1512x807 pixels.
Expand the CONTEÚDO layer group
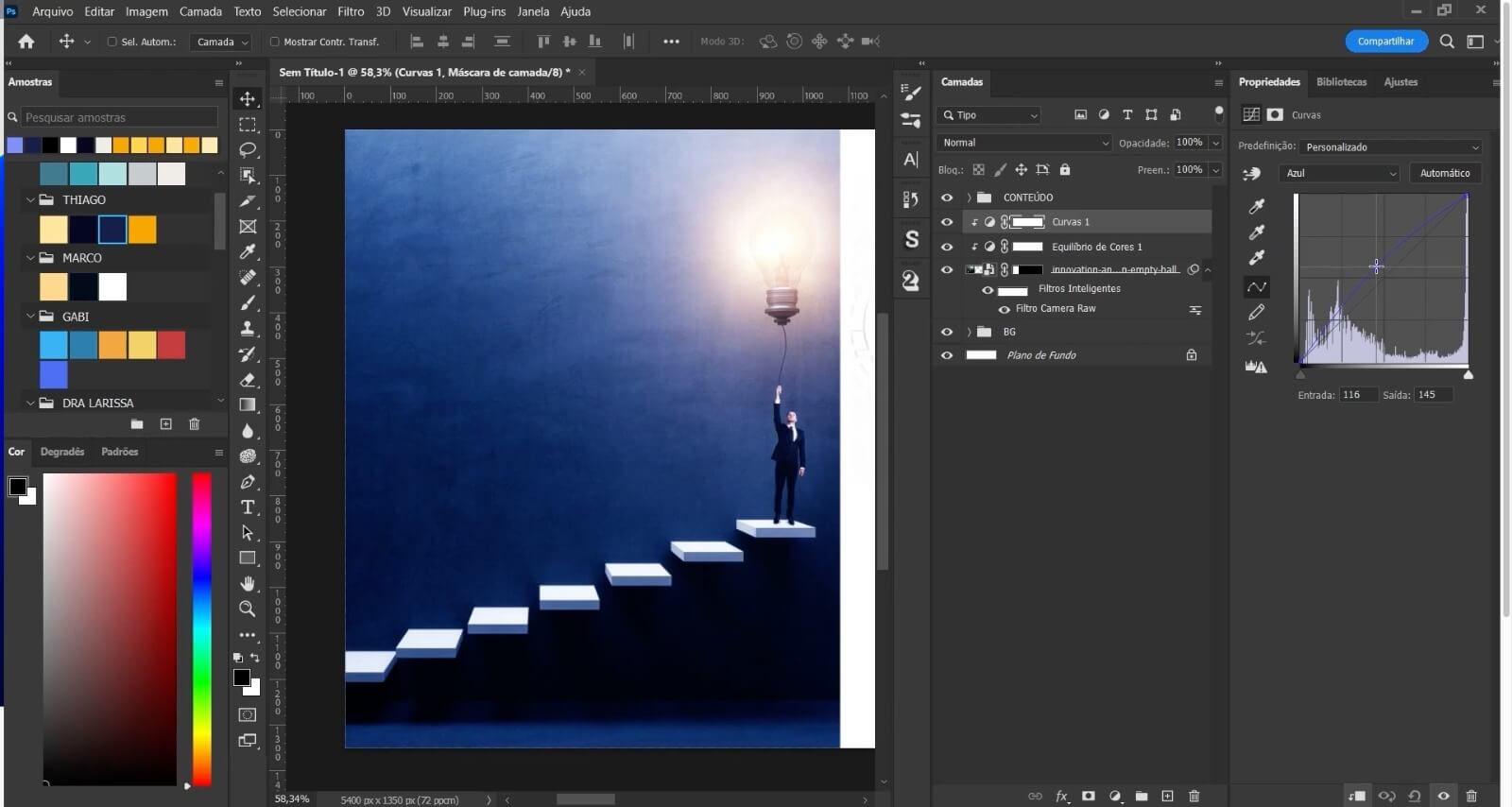coord(969,197)
